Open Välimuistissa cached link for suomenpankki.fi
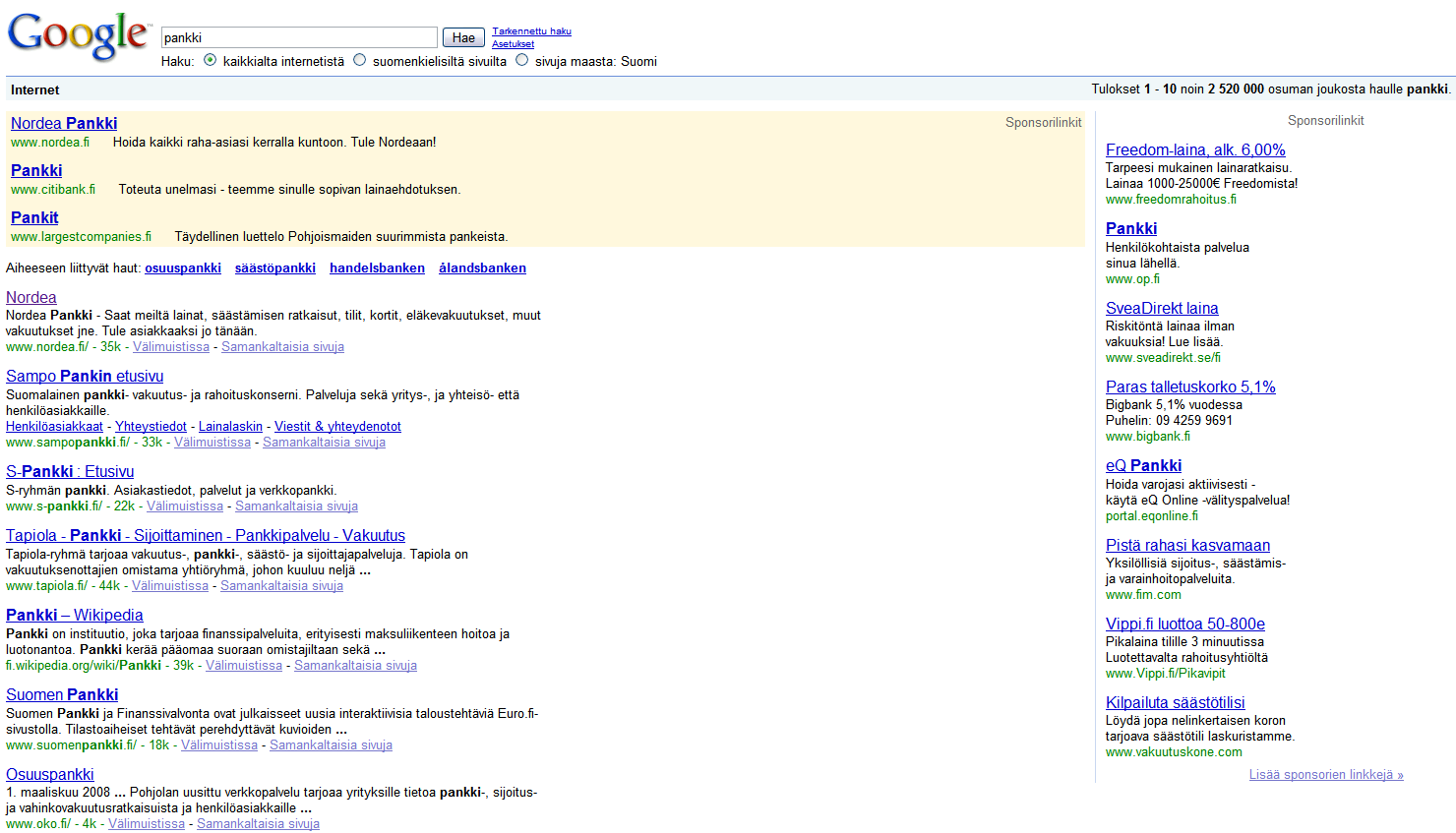 pos(219,745)
